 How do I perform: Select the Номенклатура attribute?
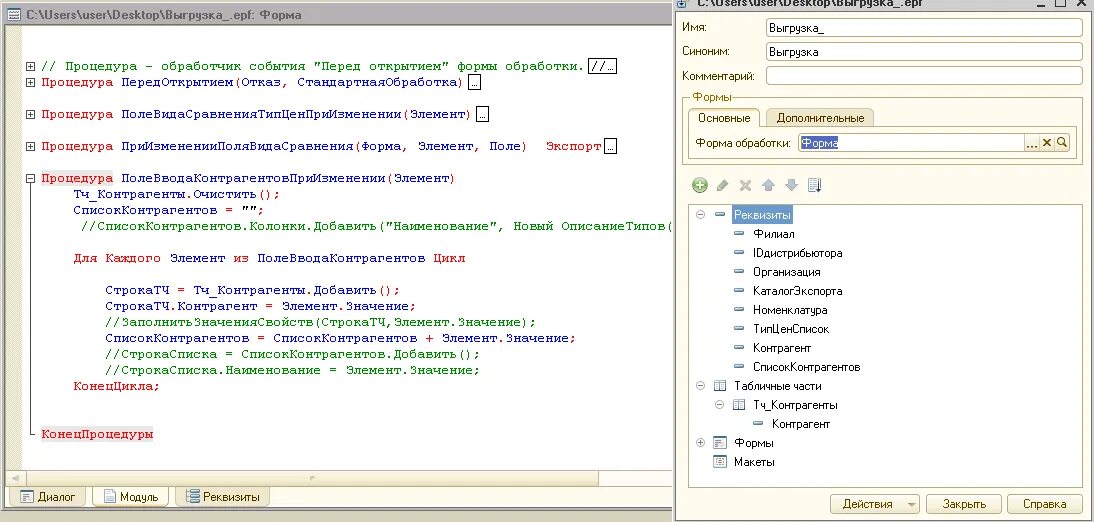790,310
